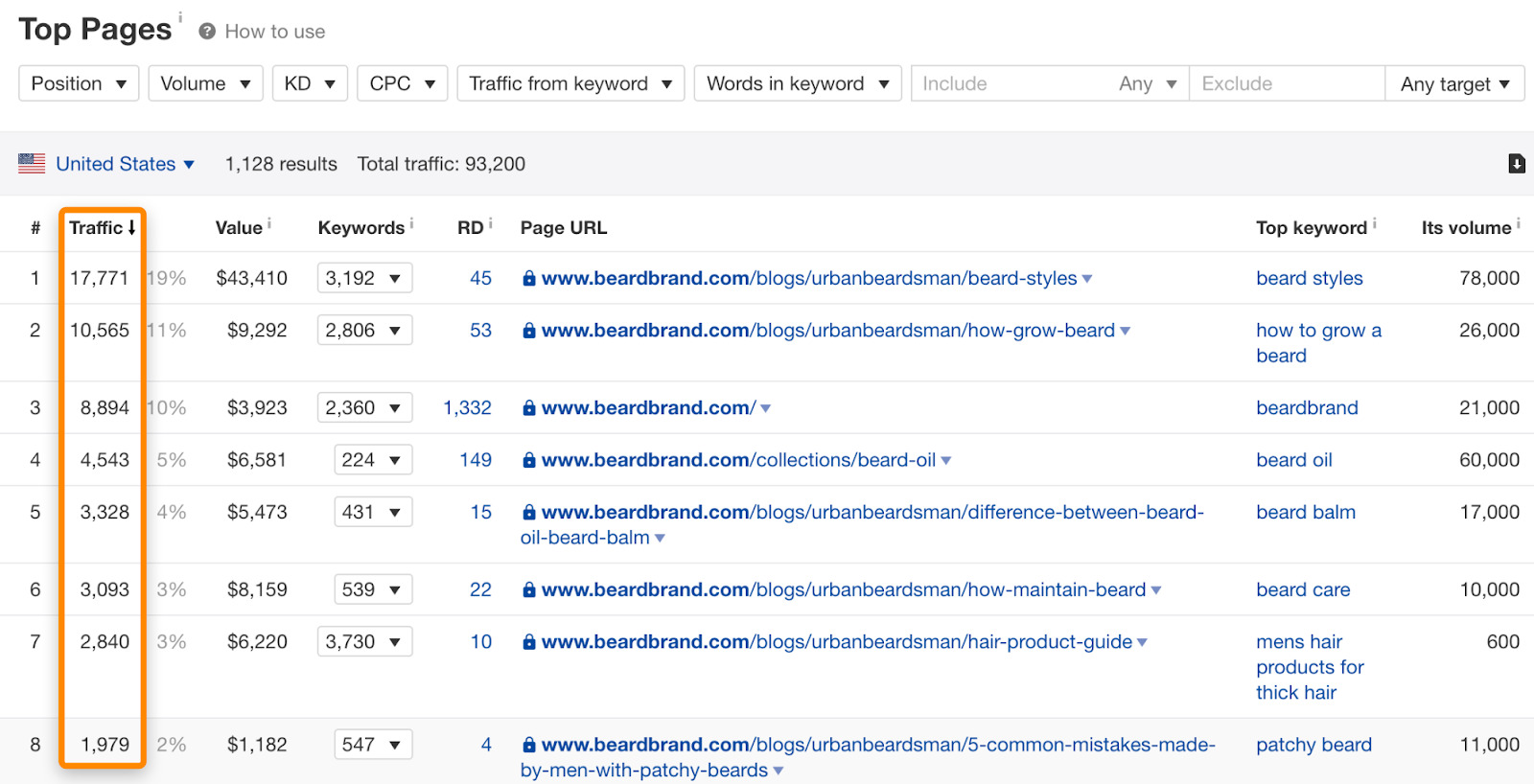Click the 'how to grow a beard' keyword
This screenshot has height=784, width=1534.
point(1318,342)
